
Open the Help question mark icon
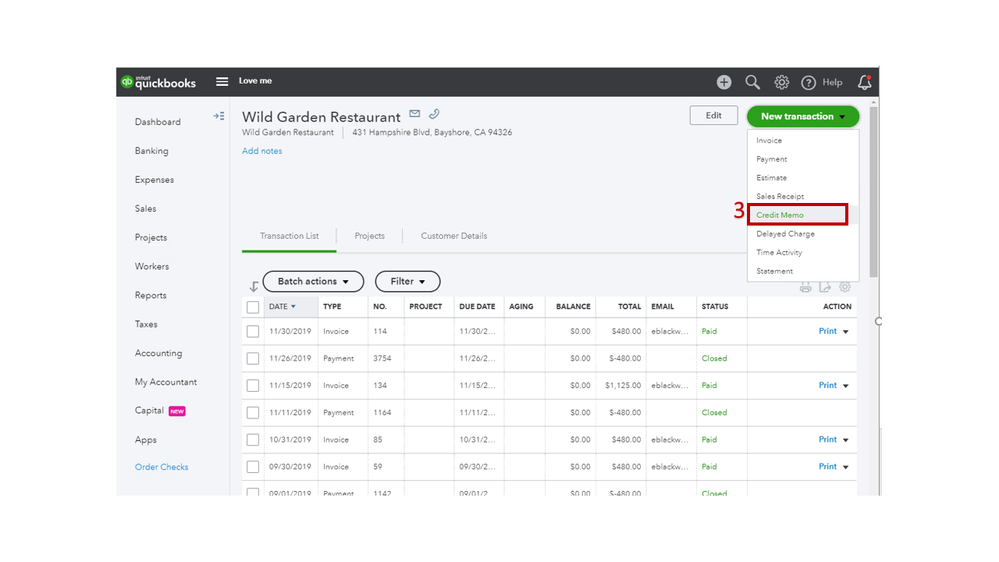coord(809,83)
